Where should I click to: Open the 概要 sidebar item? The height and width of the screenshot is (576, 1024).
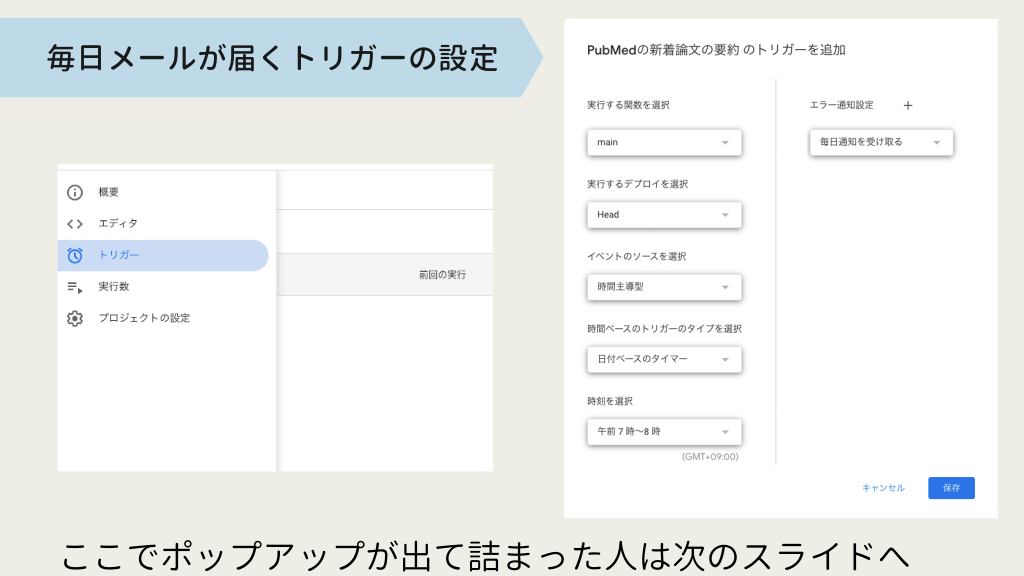pyautogui.click(x=109, y=193)
